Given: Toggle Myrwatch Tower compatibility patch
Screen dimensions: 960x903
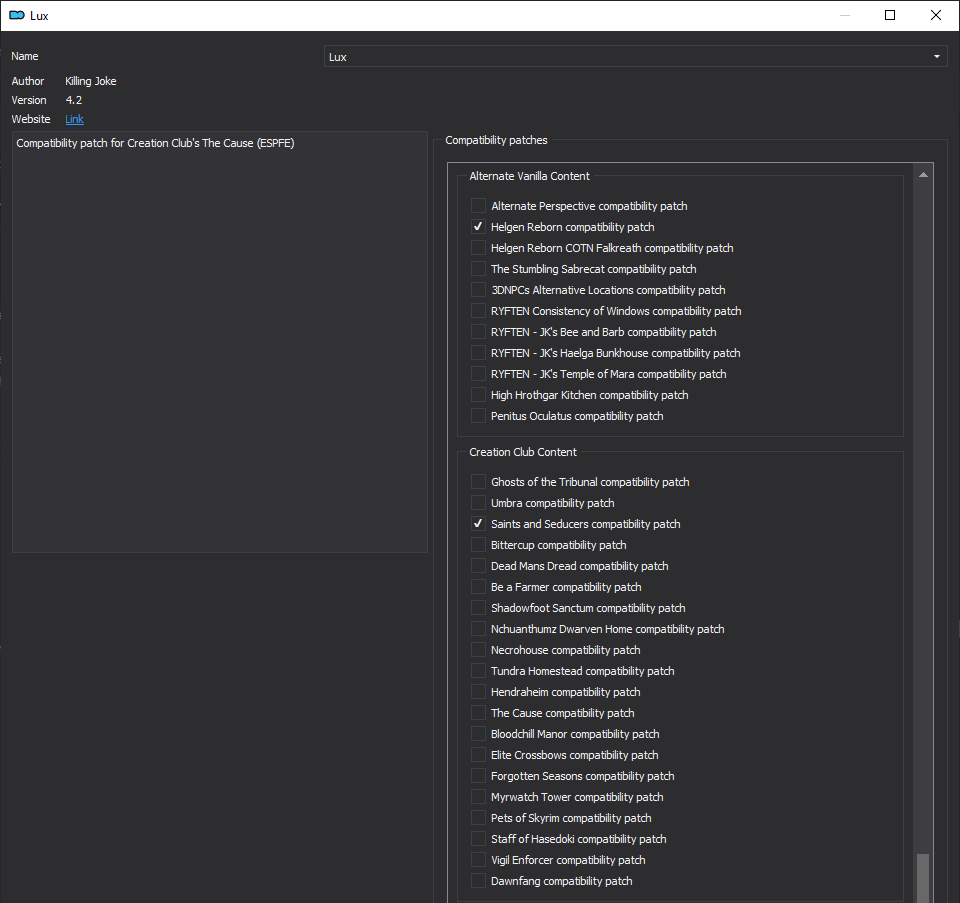Looking at the screenshot, I should (x=478, y=796).
